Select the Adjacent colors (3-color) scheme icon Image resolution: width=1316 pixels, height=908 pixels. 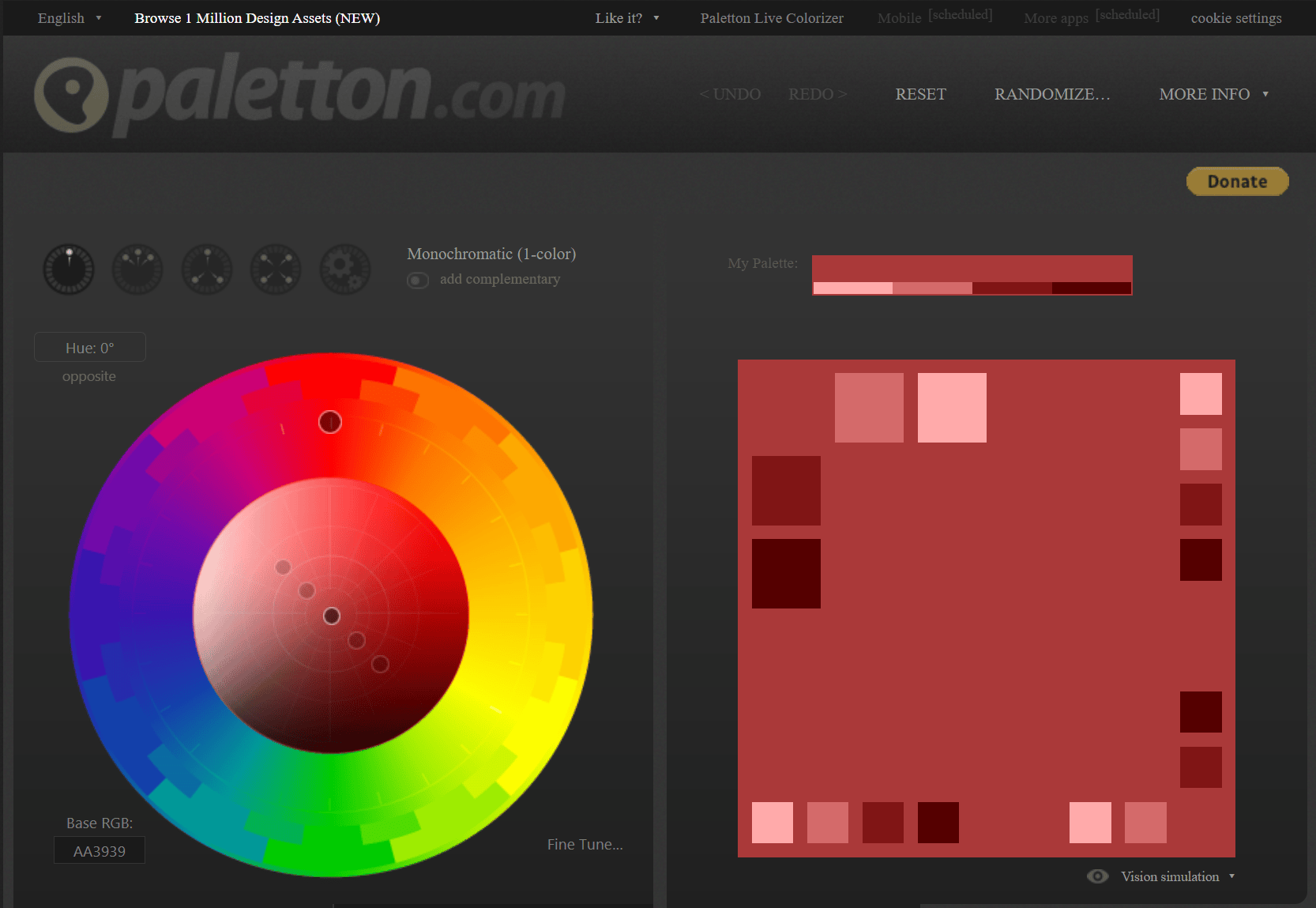pos(137,269)
